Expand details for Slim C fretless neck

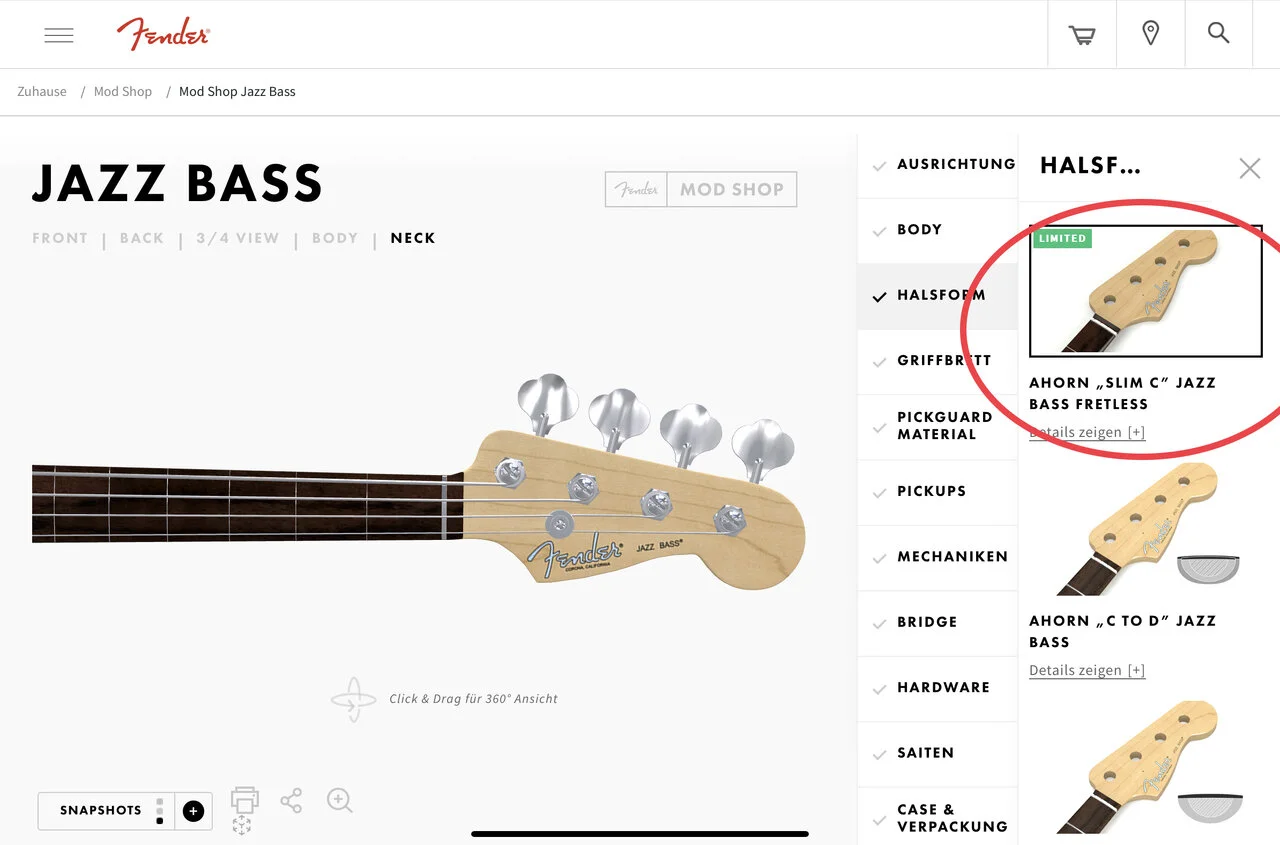pyautogui.click(x=1087, y=433)
